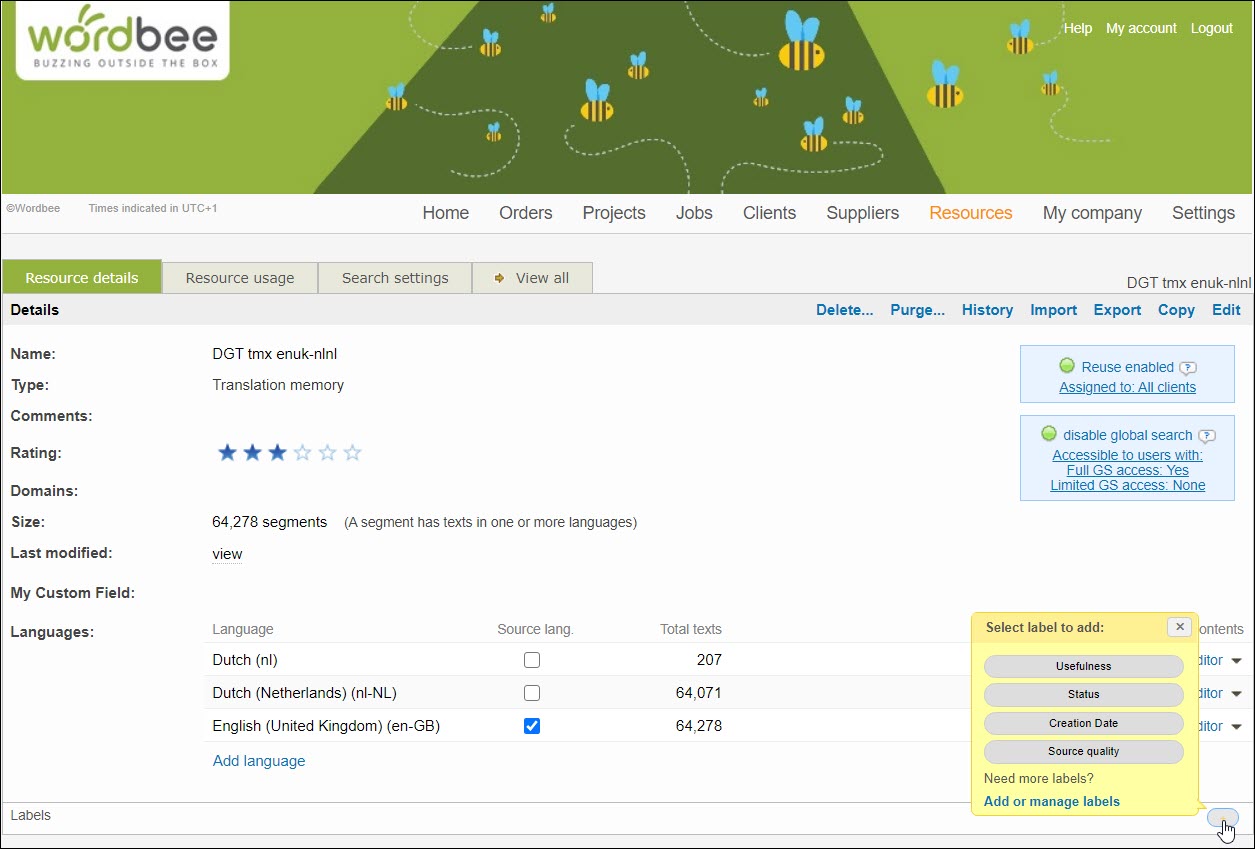This screenshot has height=849, width=1255.
Task: Click the green disable global search status icon
Action: (1048, 434)
